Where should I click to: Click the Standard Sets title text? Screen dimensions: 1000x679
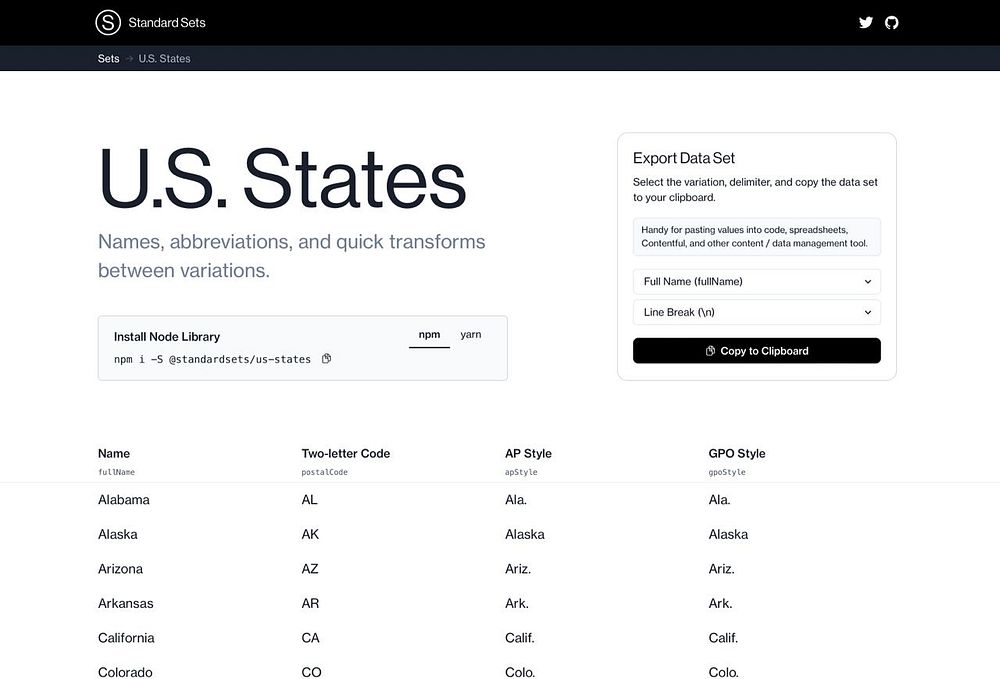[167, 22]
